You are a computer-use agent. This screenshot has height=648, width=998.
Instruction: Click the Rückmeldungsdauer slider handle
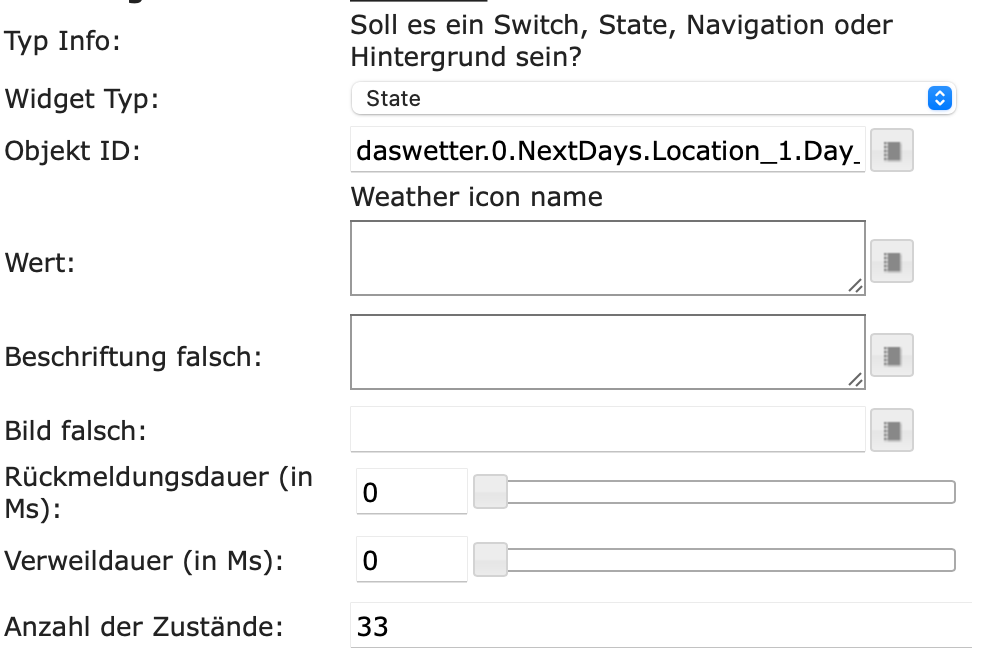coord(490,492)
